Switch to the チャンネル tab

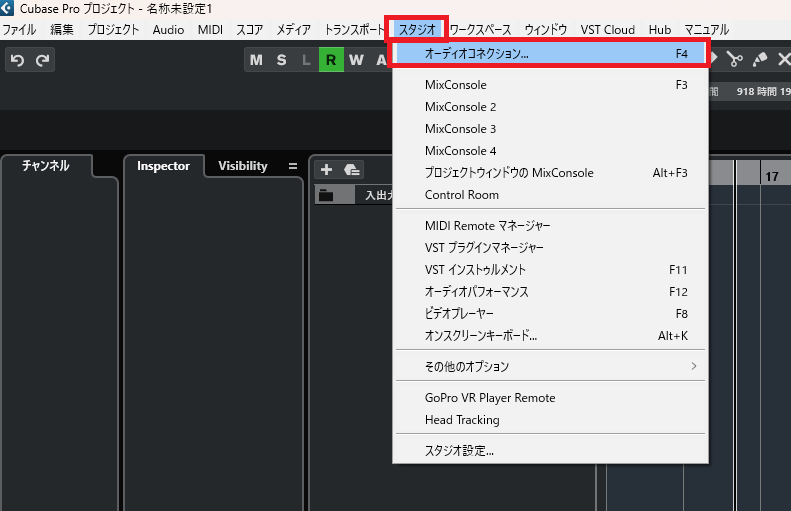[x=46, y=165]
